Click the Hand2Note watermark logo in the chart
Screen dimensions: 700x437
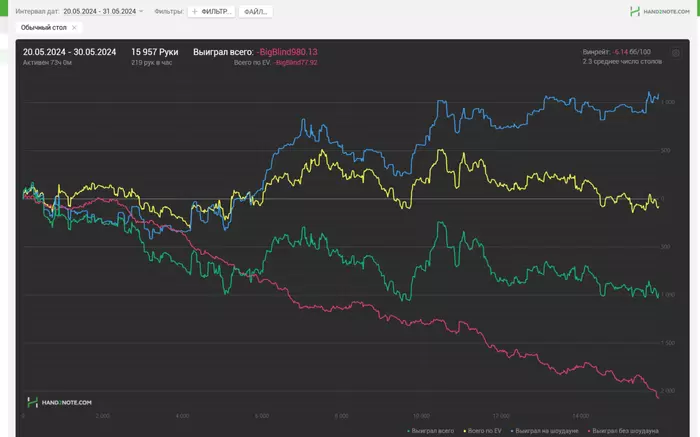click(x=60, y=402)
